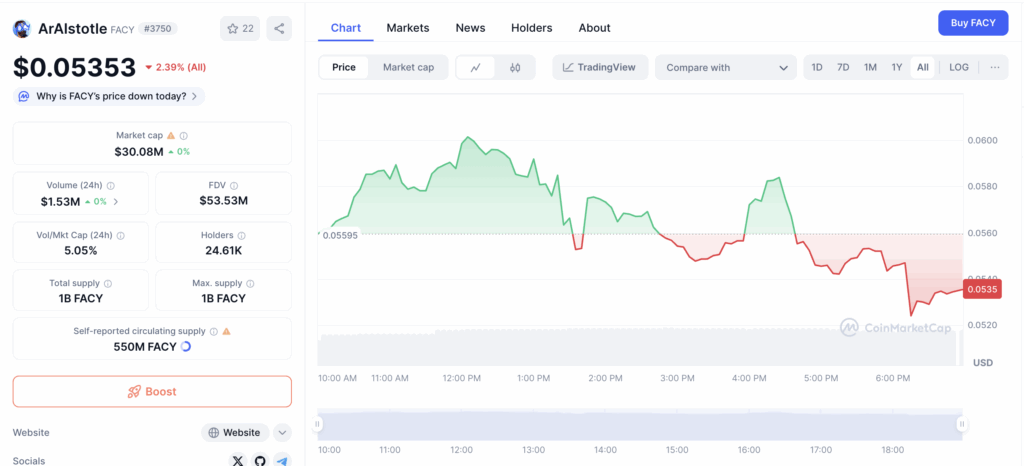Expand the Volume (24h) details arrow
The width and height of the screenshot is (1024, 466).
point(115,201)
